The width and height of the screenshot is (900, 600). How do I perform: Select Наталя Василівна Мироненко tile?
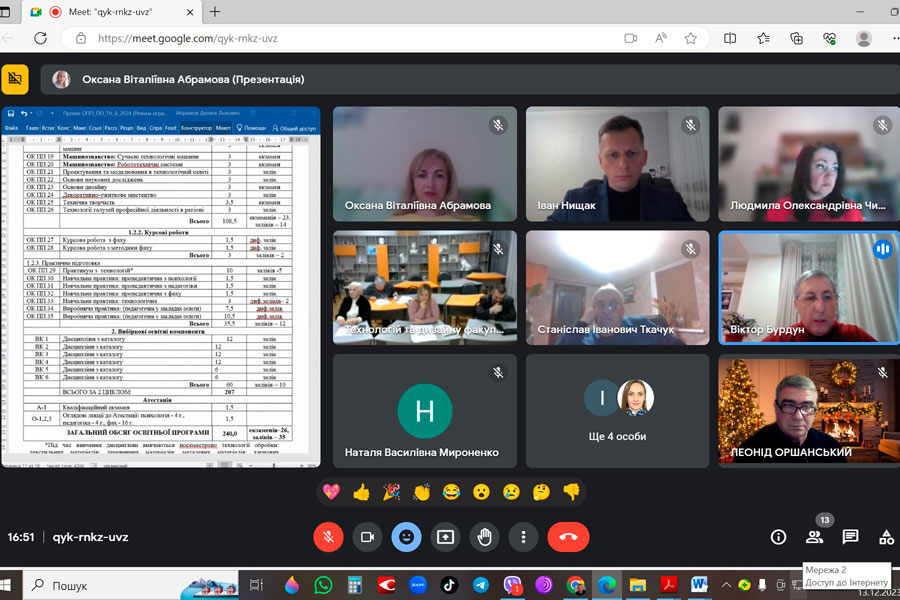click(425, 411)
